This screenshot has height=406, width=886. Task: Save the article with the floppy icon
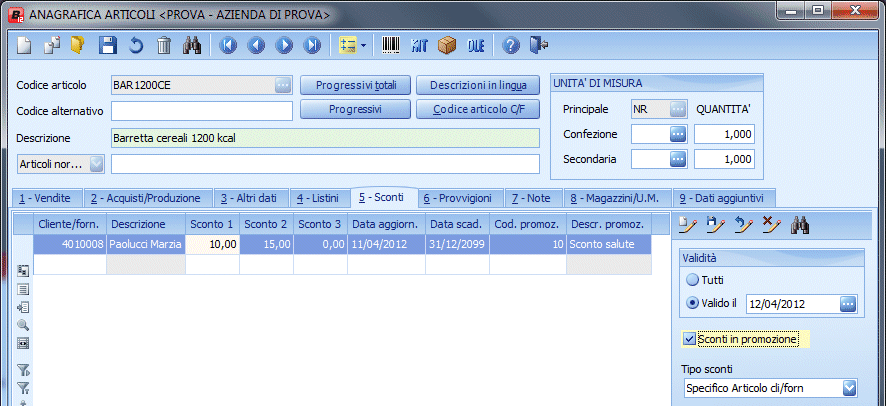click(x=108, y=45)
